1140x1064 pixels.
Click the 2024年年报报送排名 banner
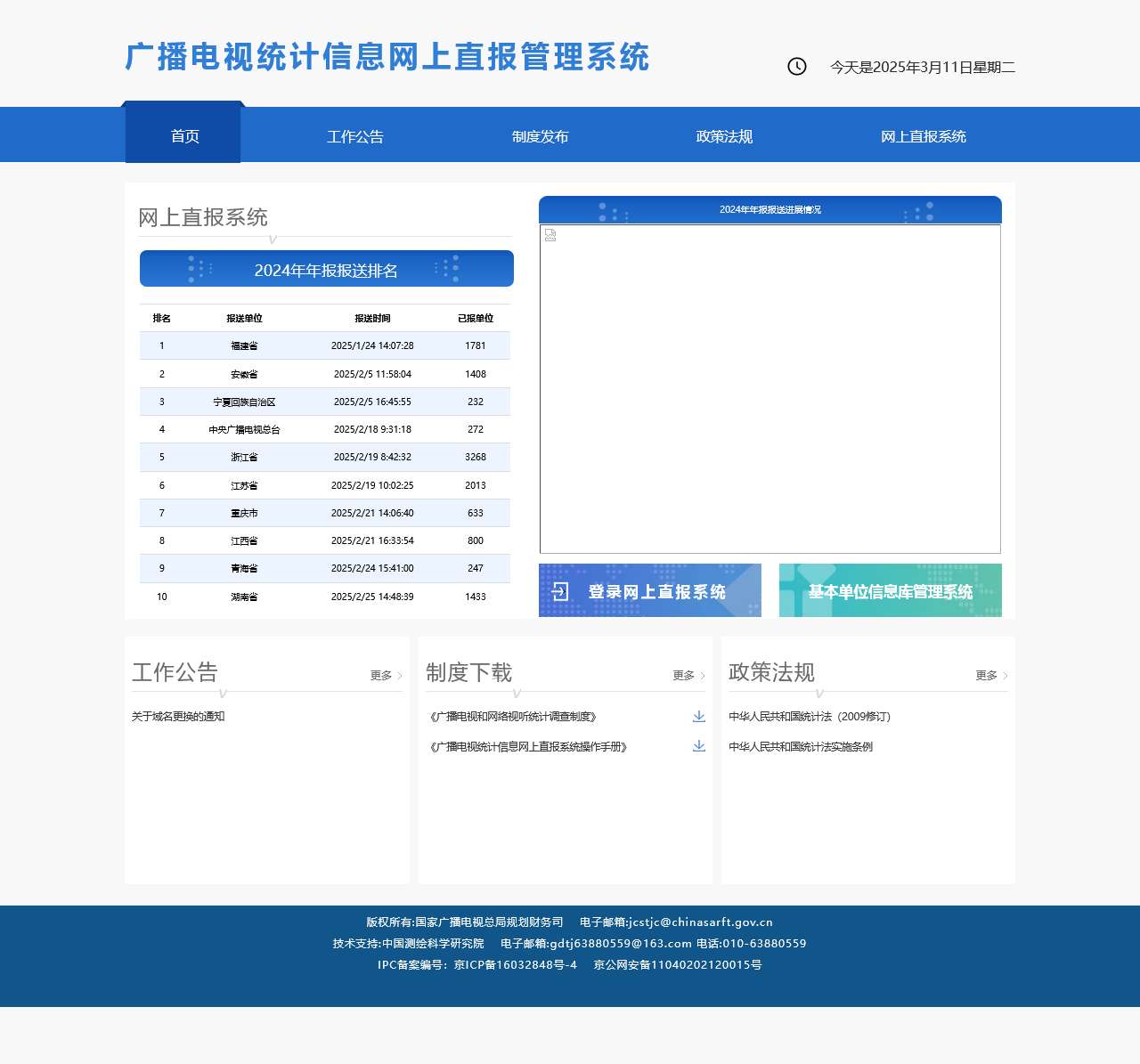click(x=326, y=268)
